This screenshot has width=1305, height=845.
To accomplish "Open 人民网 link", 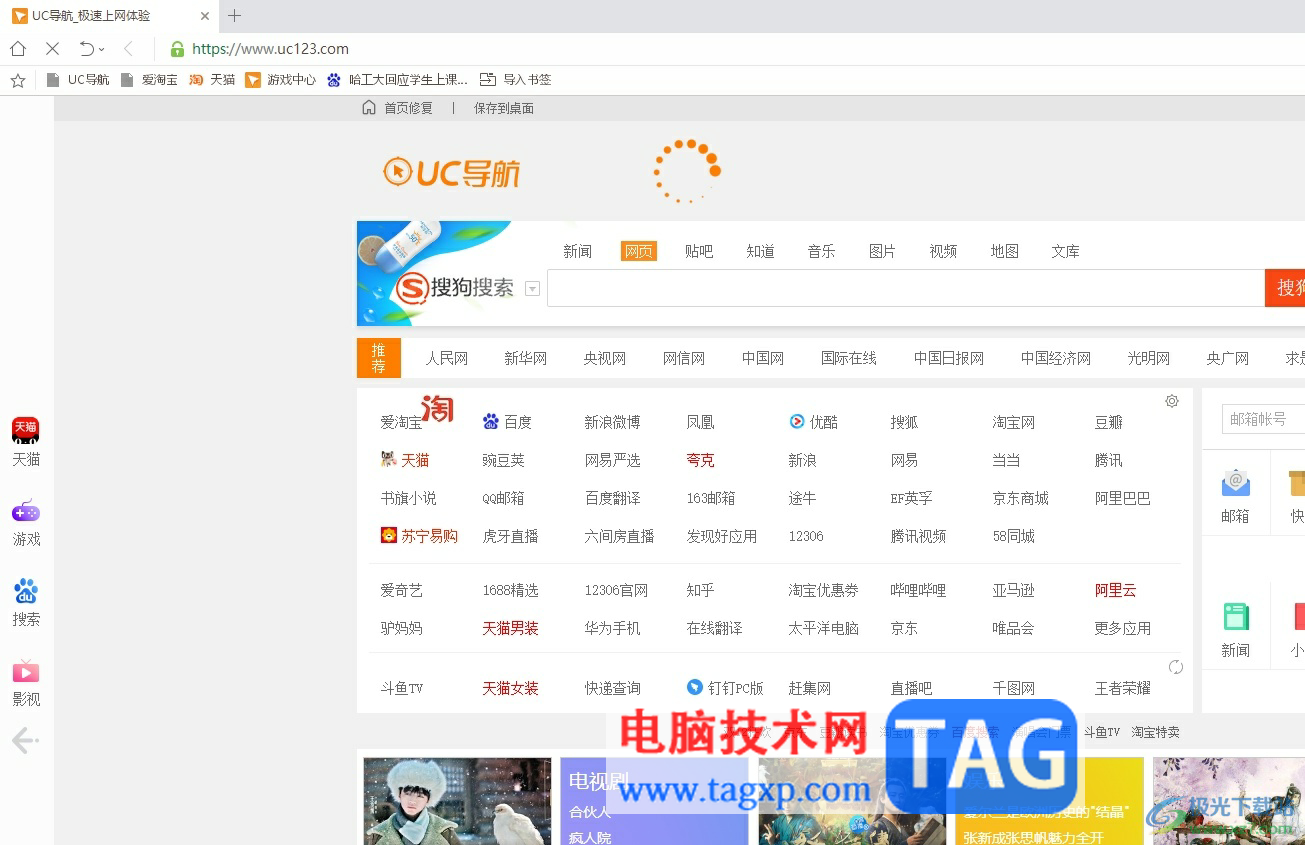I will tap(447, 358).
